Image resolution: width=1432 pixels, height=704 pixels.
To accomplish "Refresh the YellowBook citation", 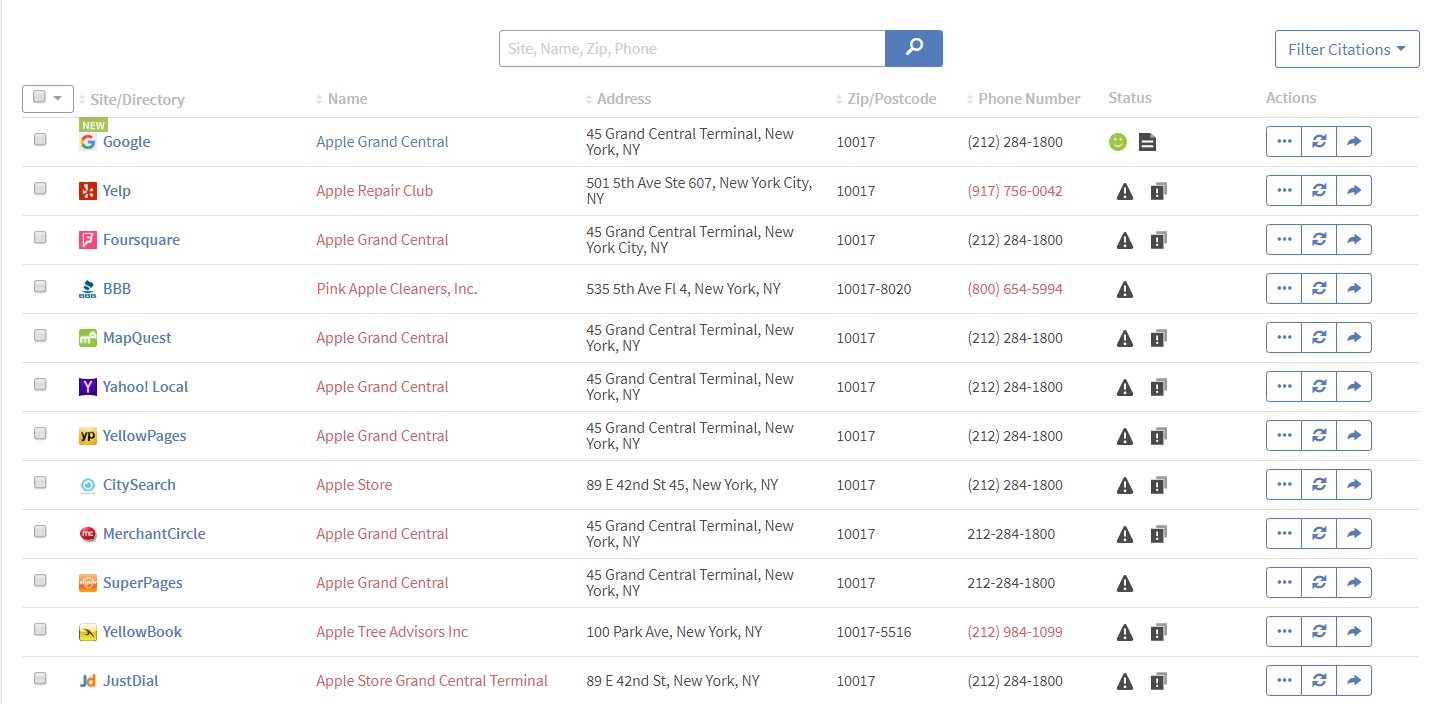I will point(1319,632).
